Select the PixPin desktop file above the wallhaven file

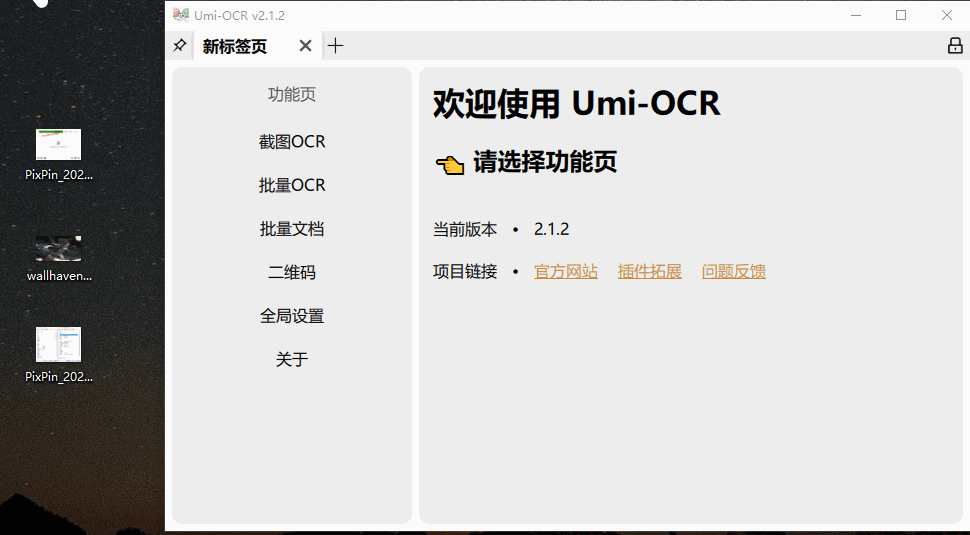(x=59, y=155)
